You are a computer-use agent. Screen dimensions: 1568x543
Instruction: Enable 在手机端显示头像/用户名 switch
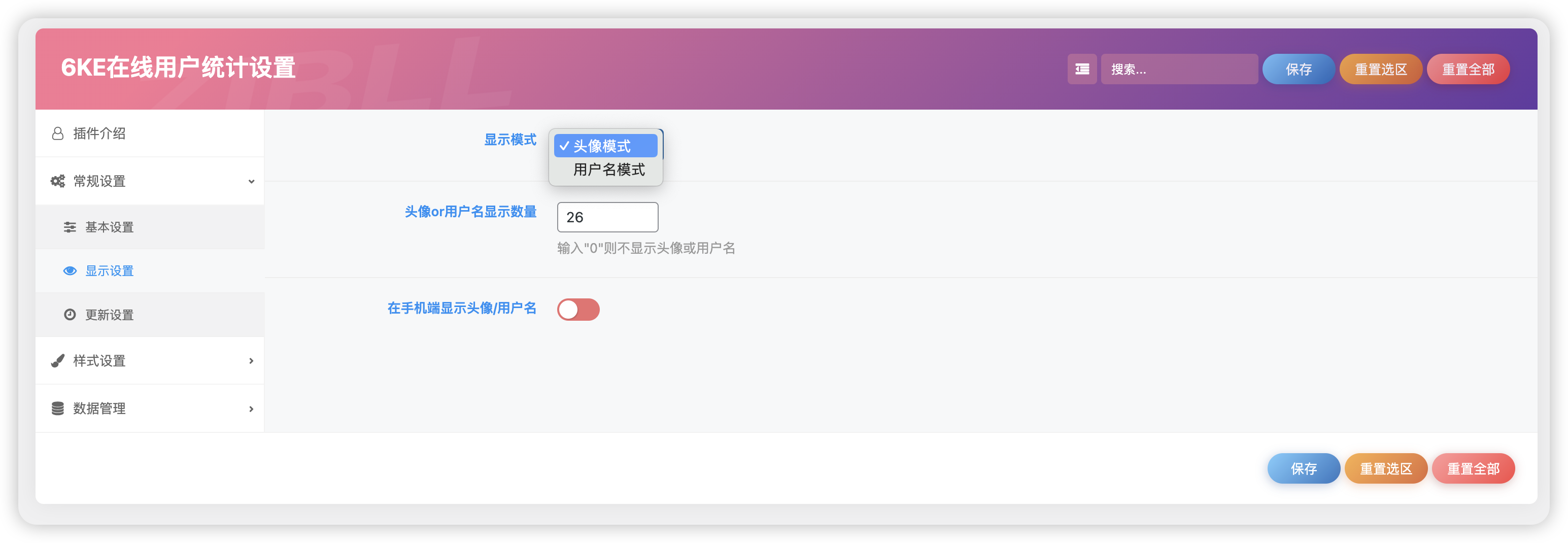click(x=577, y=309)
